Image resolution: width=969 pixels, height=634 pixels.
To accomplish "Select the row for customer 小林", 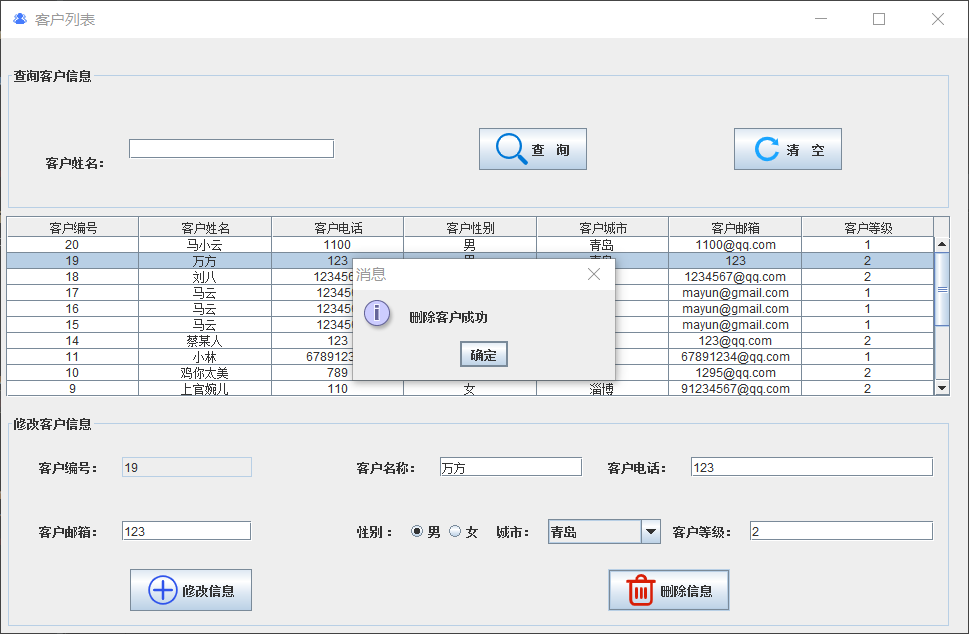I will (x=470, y=357).
